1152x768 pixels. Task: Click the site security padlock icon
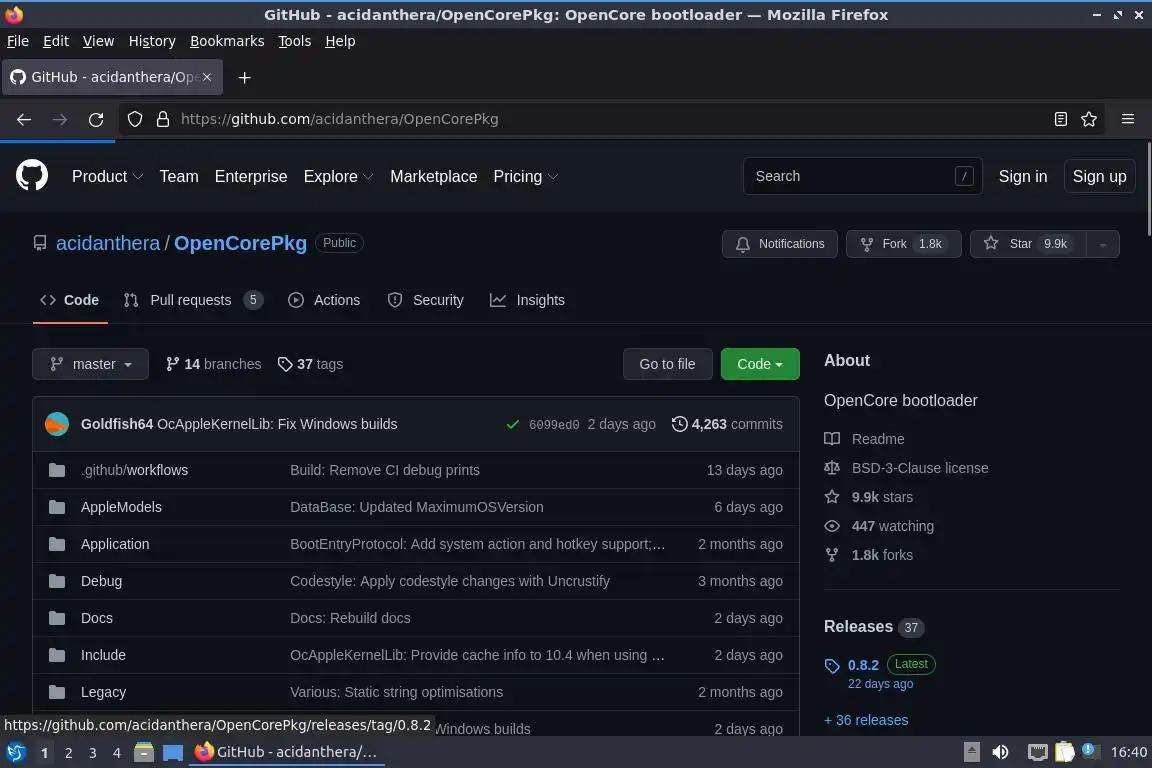coord(163,119)
